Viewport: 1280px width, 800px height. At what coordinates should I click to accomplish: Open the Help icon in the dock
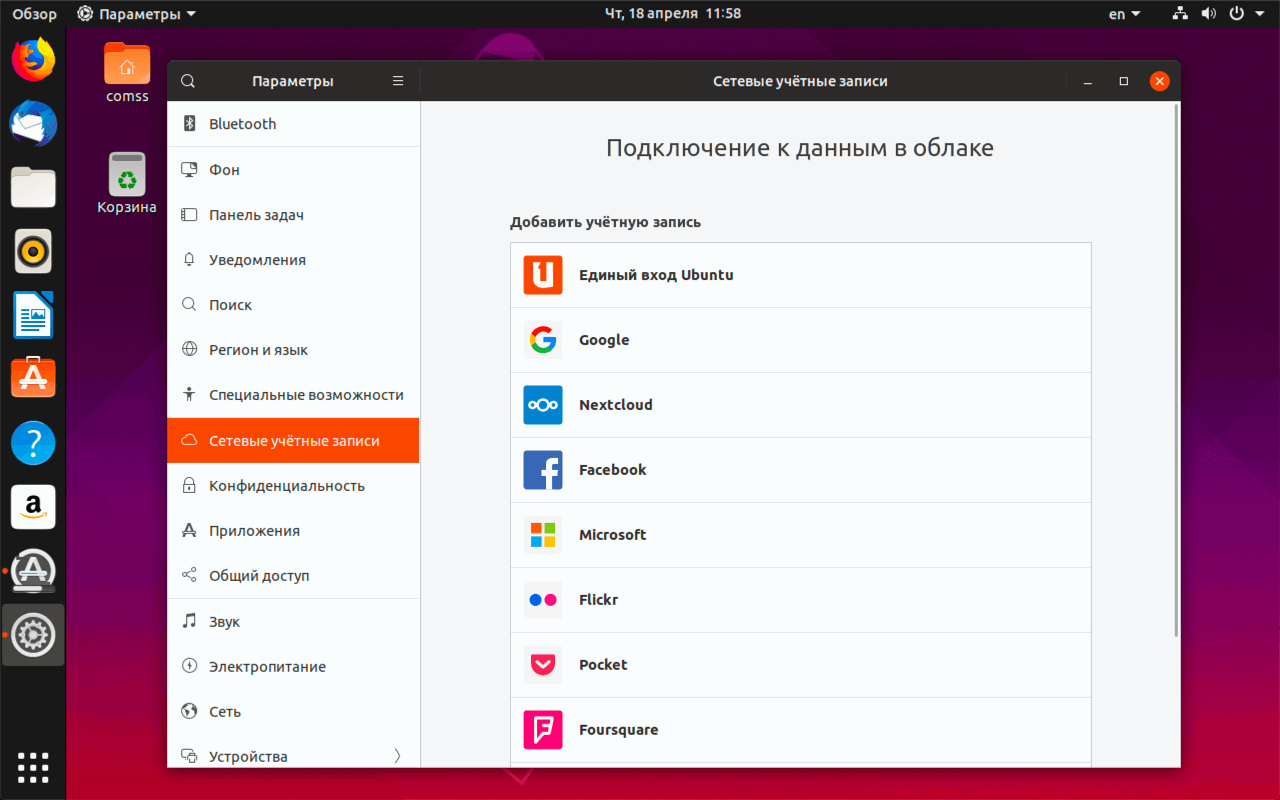point(33,443)
